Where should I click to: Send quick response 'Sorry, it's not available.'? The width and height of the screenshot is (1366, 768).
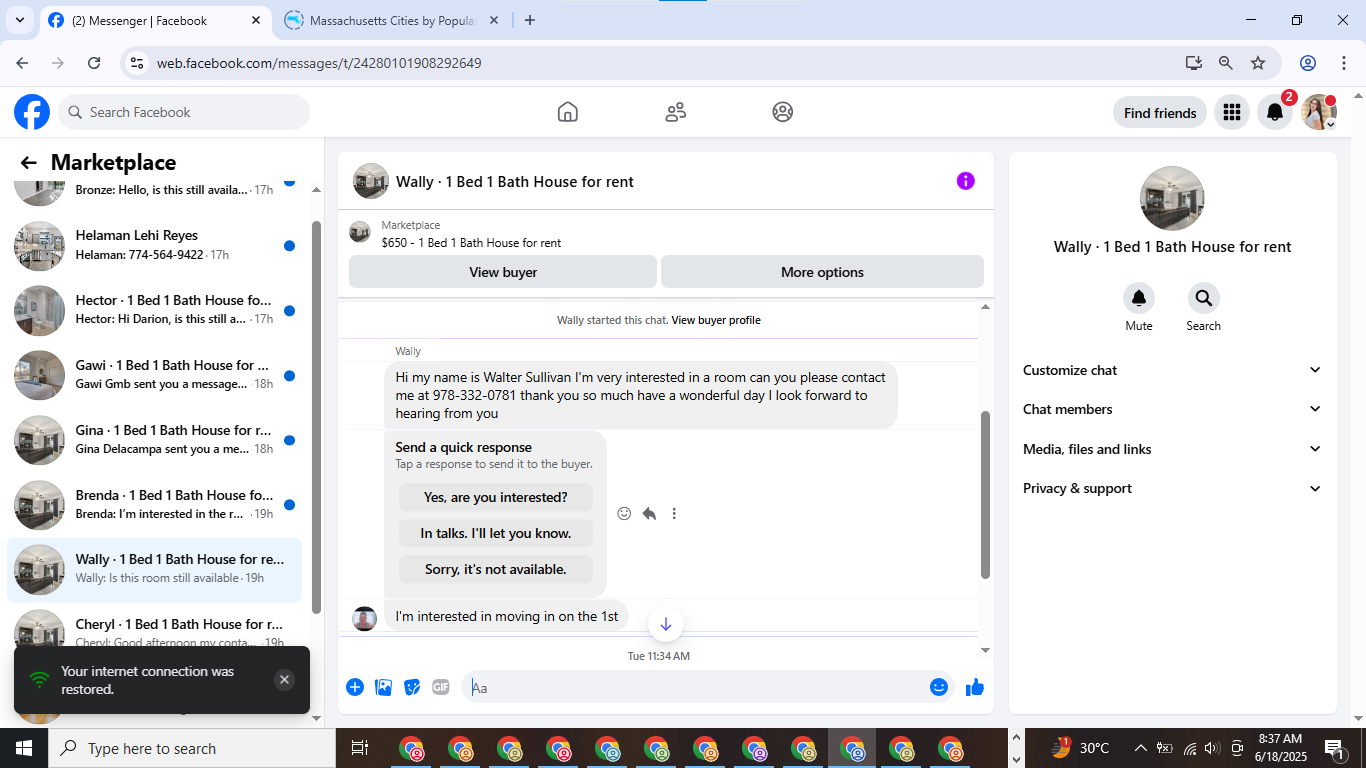[495, 569]
